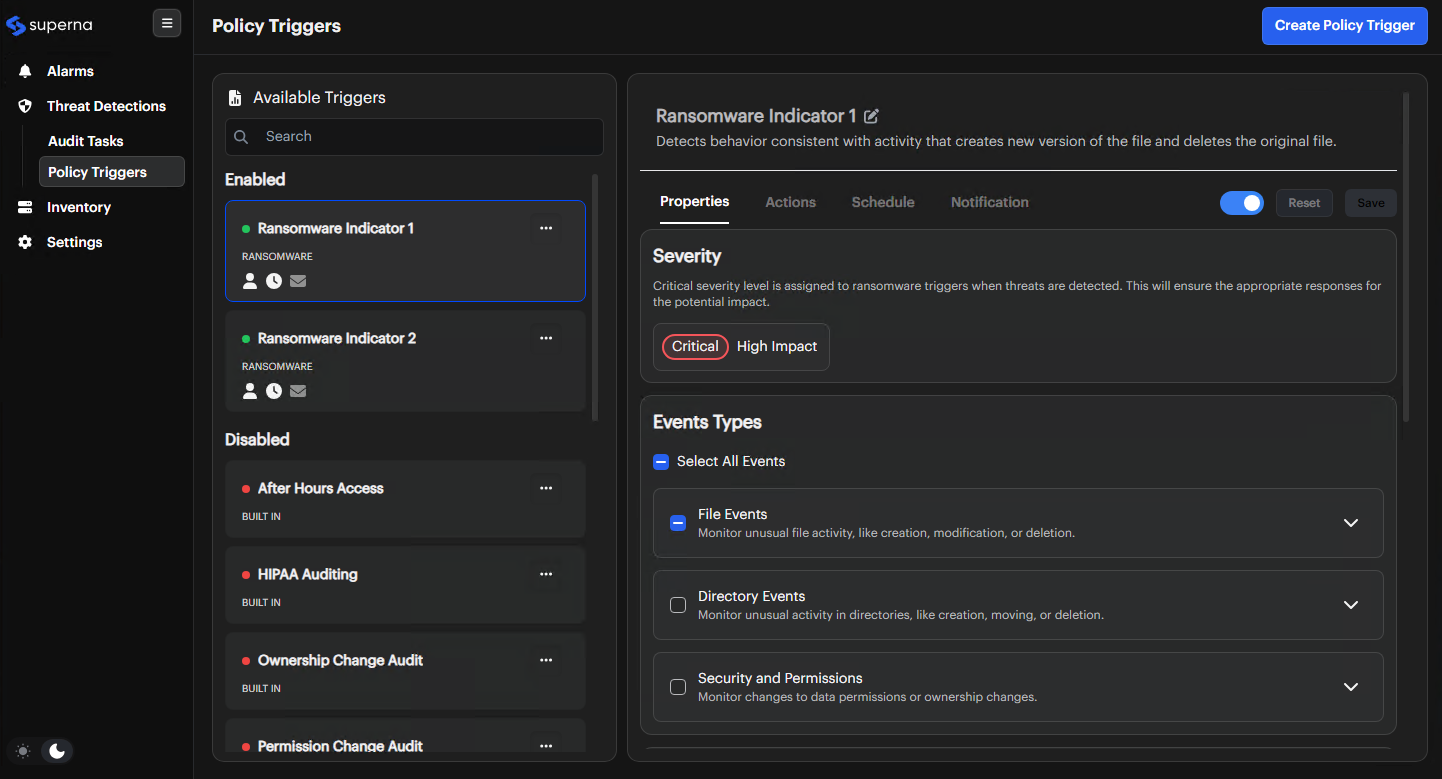Select HIPAA Auditing trigger
This screenshot has width=1442, height=779.
click(x=405, y=585)
